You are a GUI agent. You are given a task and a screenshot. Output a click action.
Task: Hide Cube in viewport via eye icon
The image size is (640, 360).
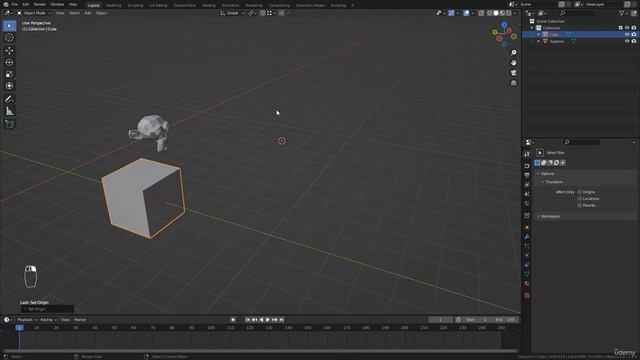click(x=627, y=35)
